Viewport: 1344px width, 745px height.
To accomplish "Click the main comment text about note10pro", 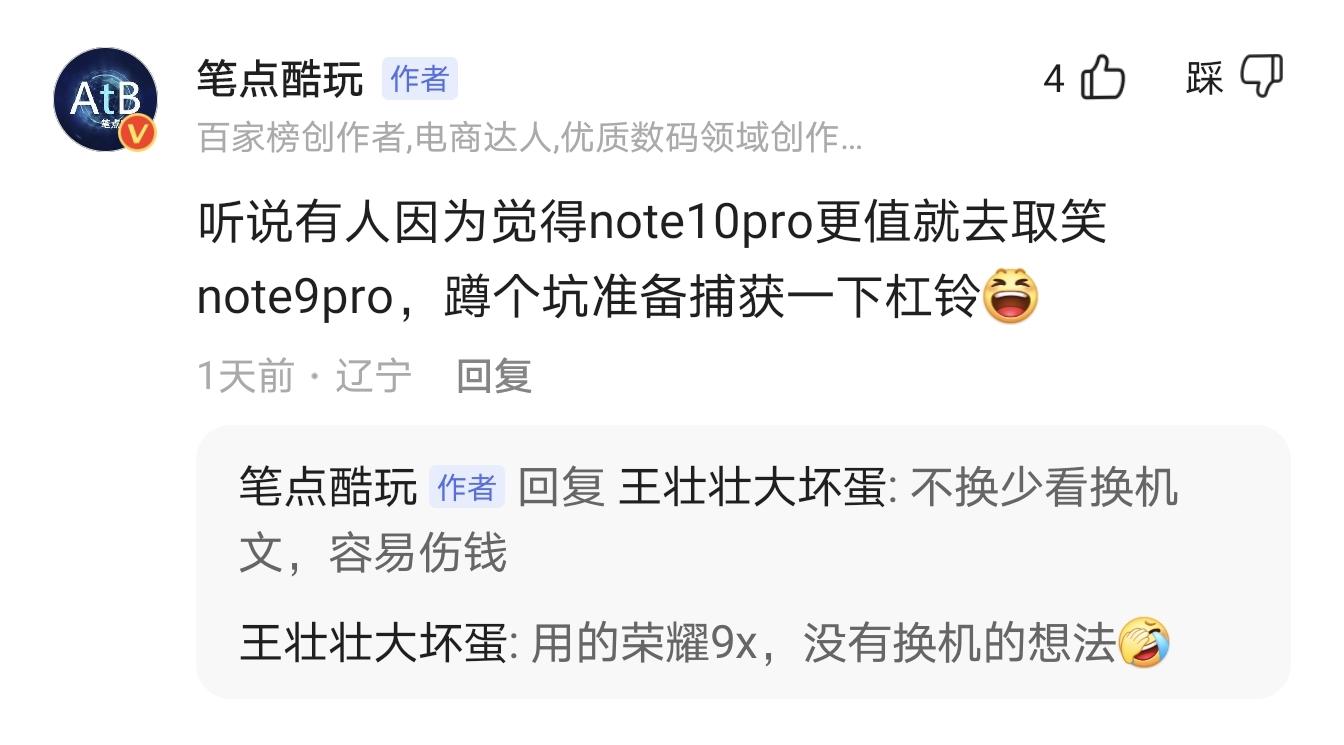I will click(652, 260).
